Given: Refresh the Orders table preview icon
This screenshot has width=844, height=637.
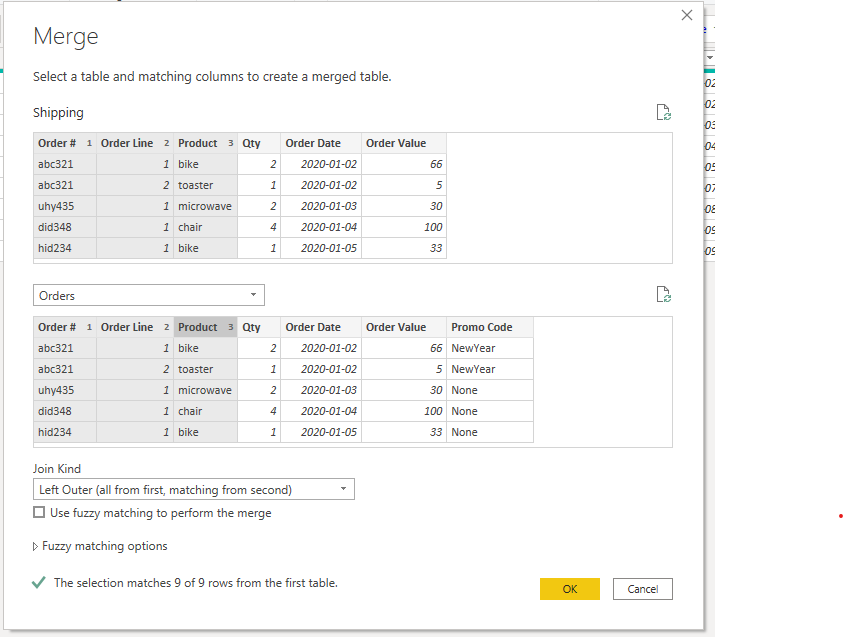Looking at the screenshot, I should (x=663, y=295).
